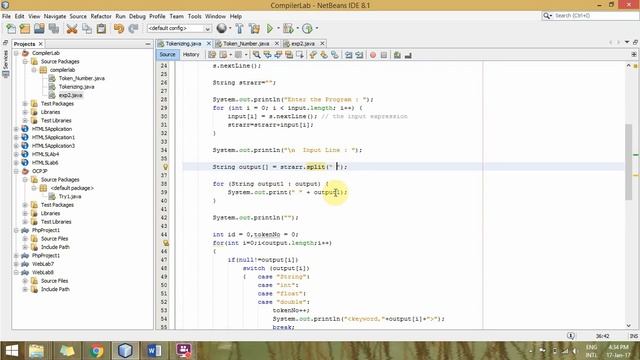Click the New File toolbar icon

pos(11,29)
